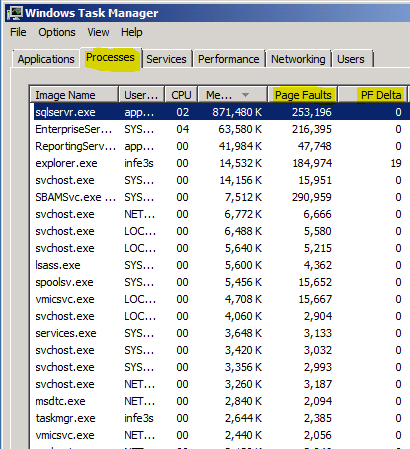Image resolution: width=410 pixels, height=449 pixels.
Task: Select the EnterpriseSer... process row
Action: pos(220,129)
